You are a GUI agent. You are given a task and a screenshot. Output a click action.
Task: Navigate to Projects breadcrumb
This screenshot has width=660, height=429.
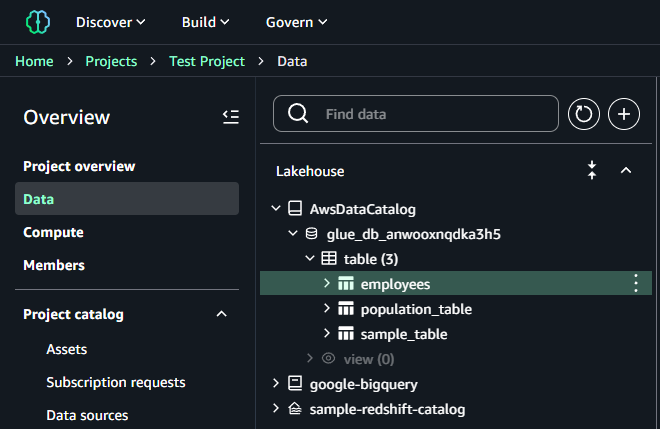coord(111,61)
